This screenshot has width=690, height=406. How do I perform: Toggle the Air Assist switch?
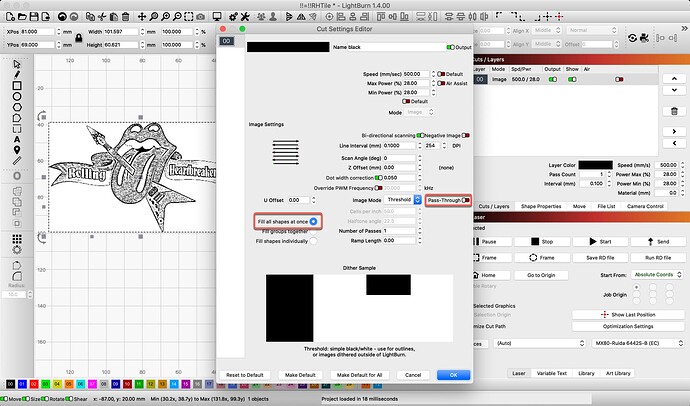pyautogui.click(x=441, y=83)
